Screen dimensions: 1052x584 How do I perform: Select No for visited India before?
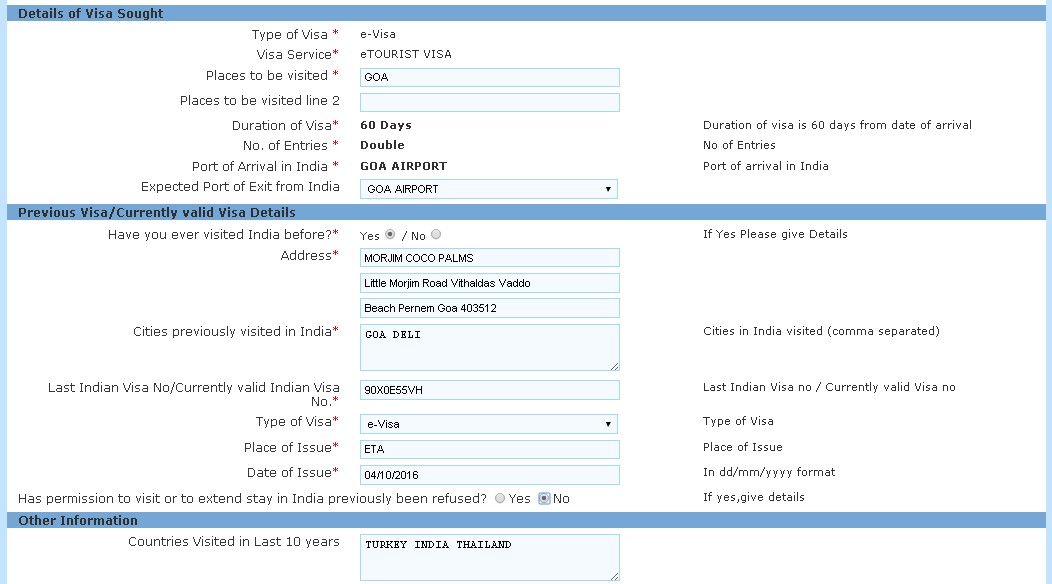(x=436, y=234)
